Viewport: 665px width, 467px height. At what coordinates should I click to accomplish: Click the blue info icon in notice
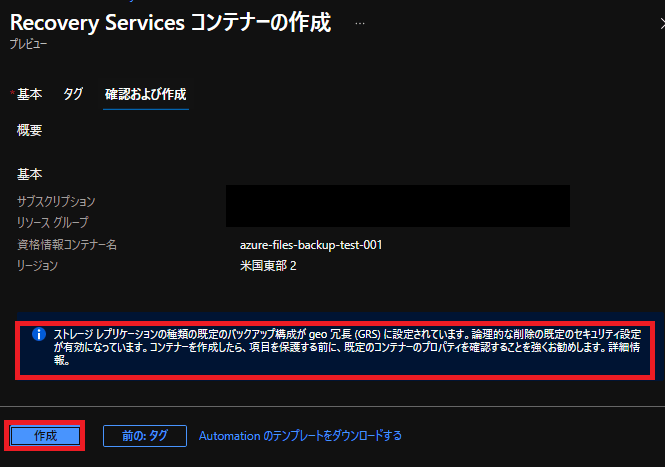coord(39,334)
